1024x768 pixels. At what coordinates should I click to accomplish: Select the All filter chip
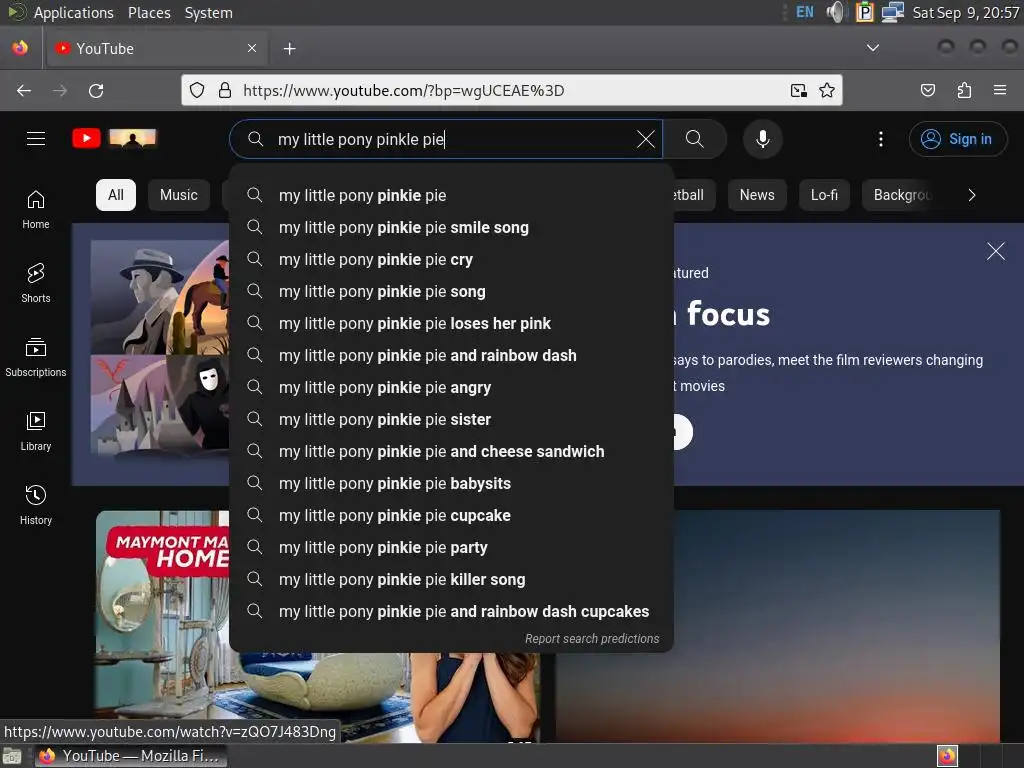[116, 195]
